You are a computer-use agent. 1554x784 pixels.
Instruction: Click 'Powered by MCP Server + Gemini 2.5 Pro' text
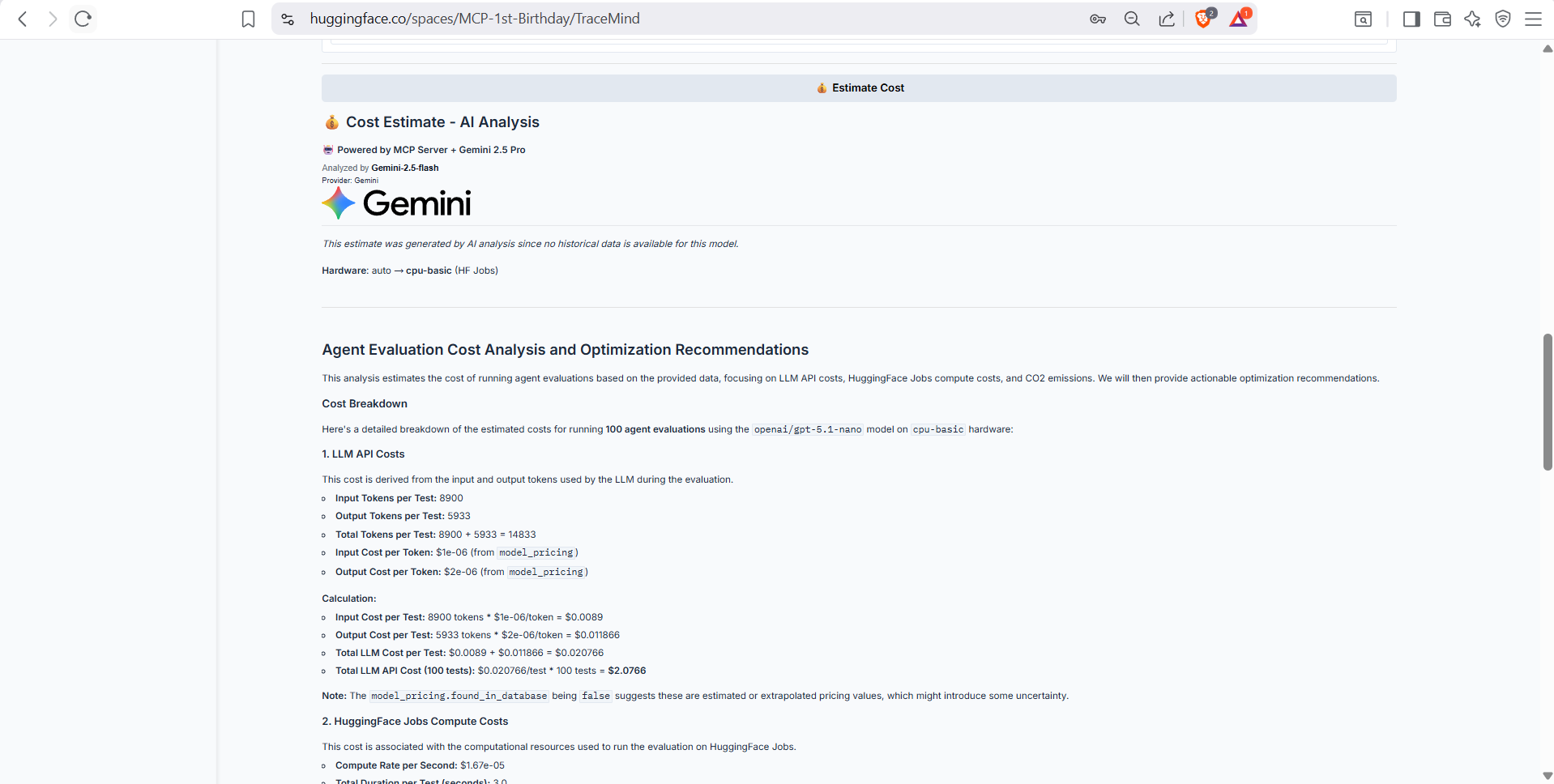[431, 150]
